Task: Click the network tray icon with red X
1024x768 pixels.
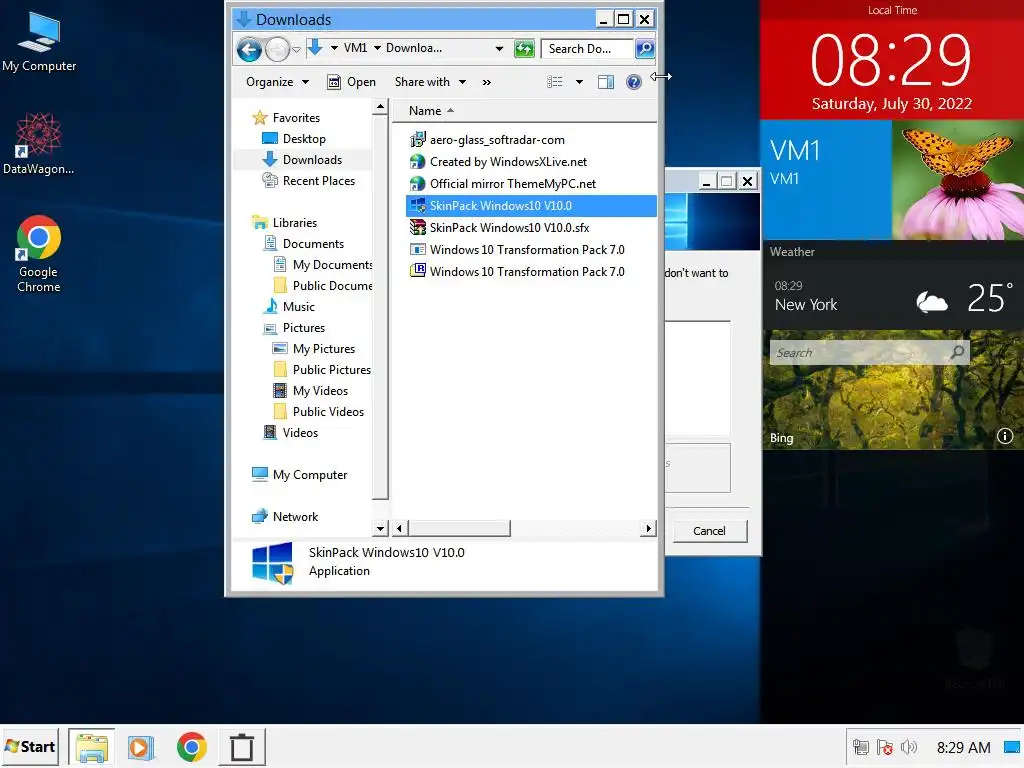Action: [885, 746]
